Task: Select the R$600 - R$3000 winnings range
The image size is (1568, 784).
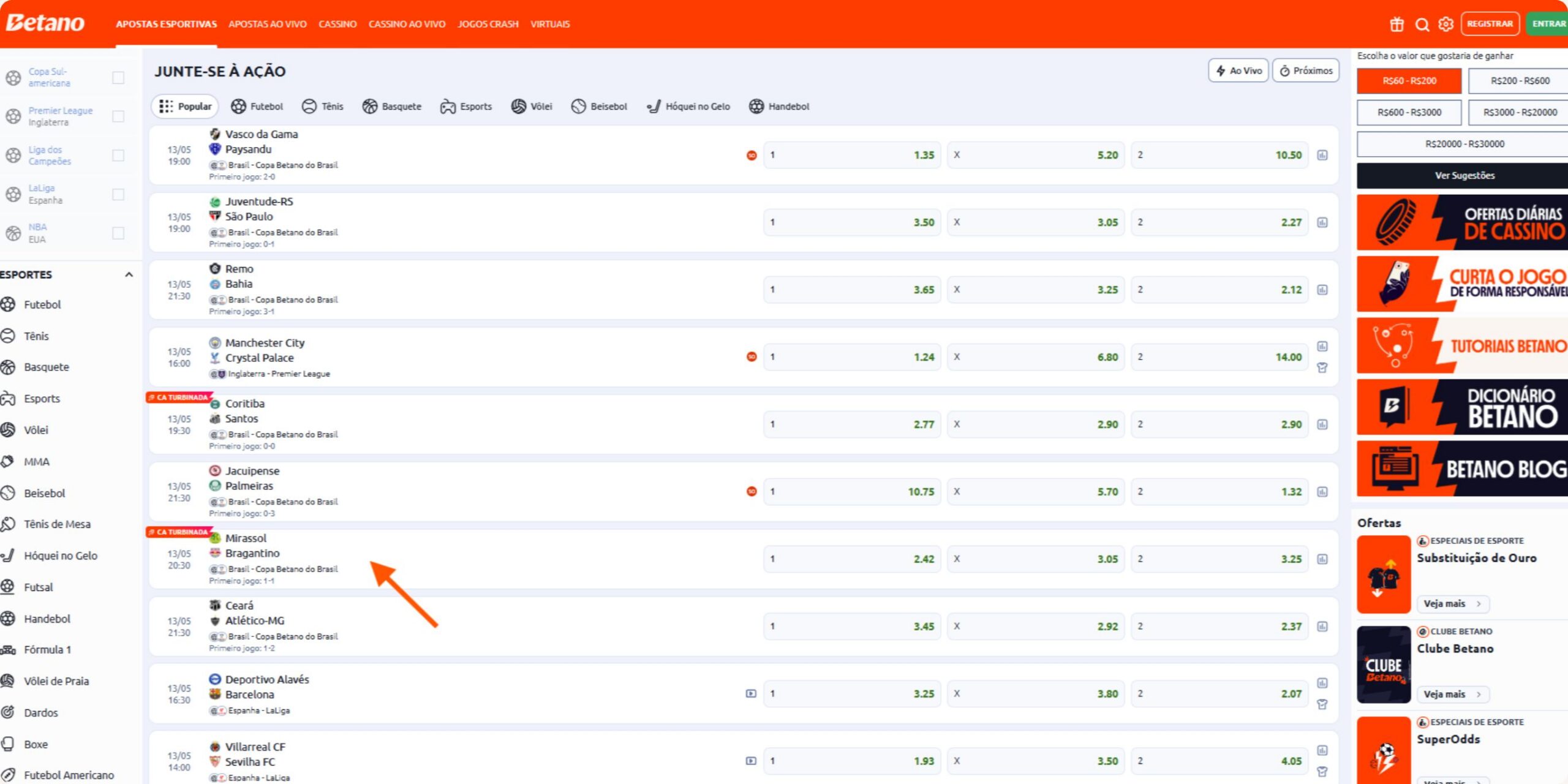Action: [1409, 113]
